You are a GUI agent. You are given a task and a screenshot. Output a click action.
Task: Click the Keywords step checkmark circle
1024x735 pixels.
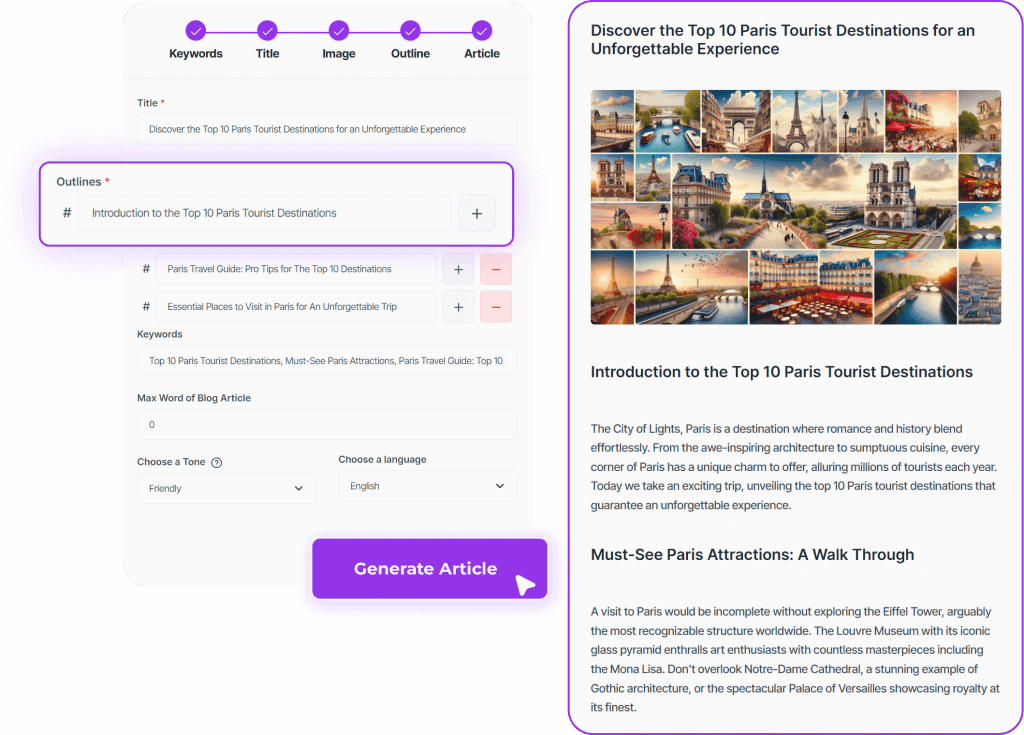tap(195, 30)
